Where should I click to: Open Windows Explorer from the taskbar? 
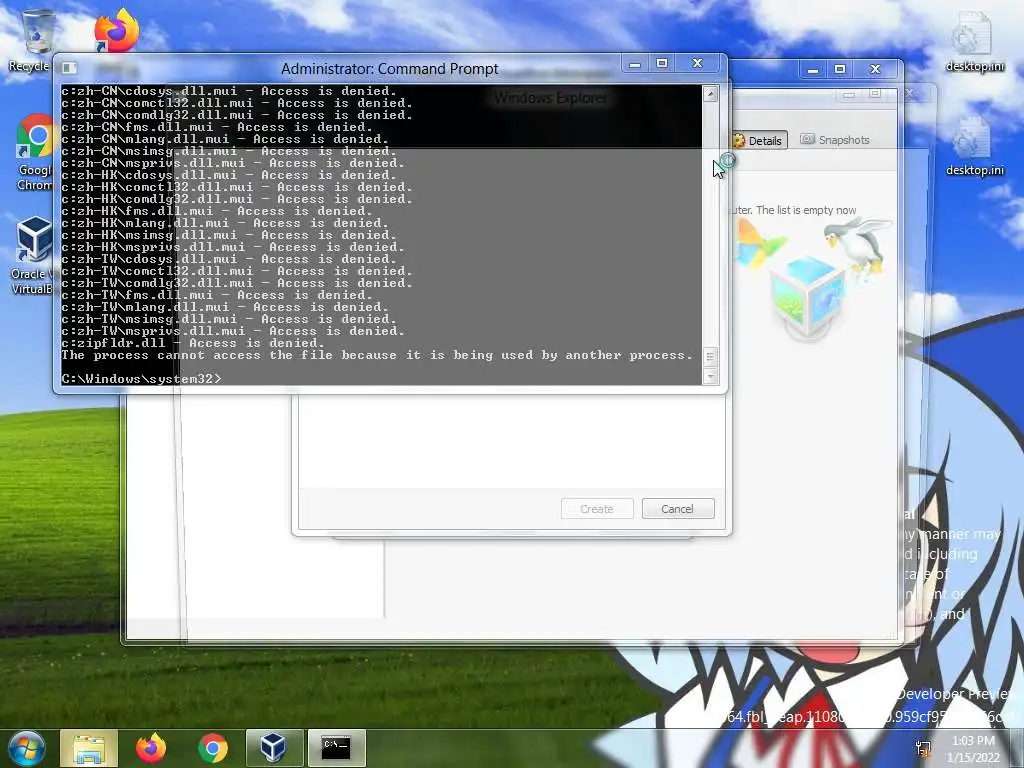click(x=89, y=748)
